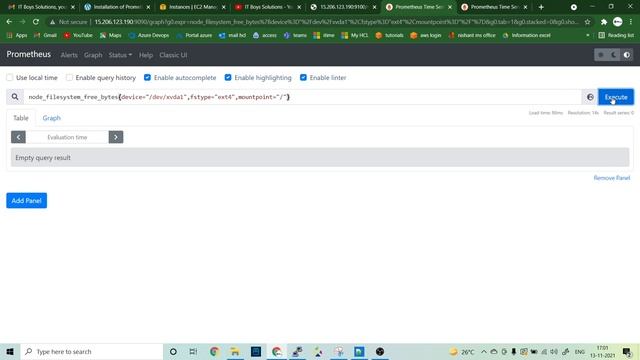The height and width of the screenshot is (360, 640).
Task: Click the Execute query button
Action: tap(616, 97)
